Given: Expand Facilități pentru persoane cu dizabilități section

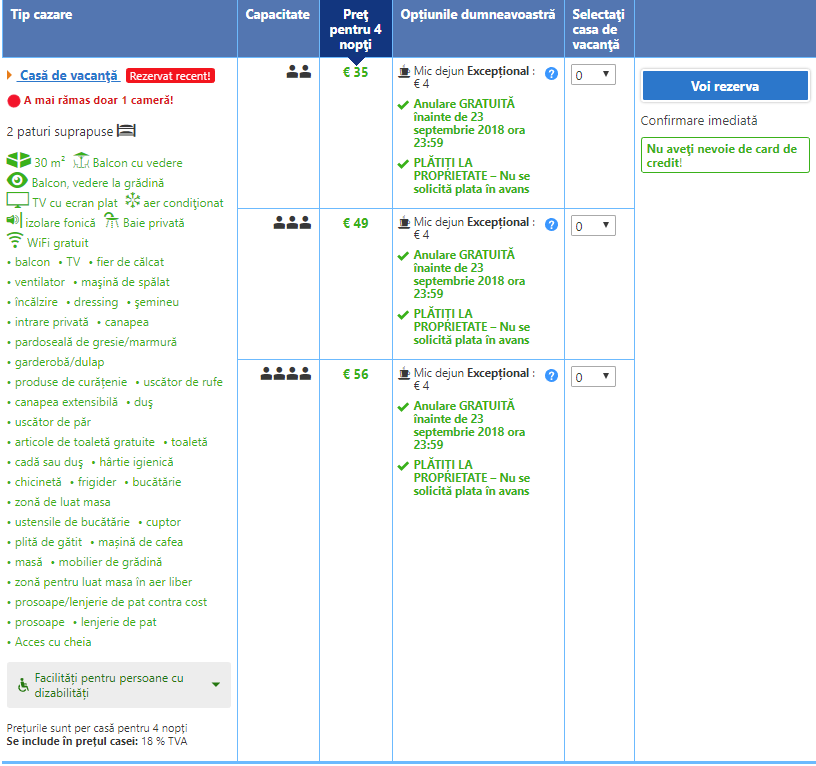Looking at the screenshot, I should coord(119,685).
